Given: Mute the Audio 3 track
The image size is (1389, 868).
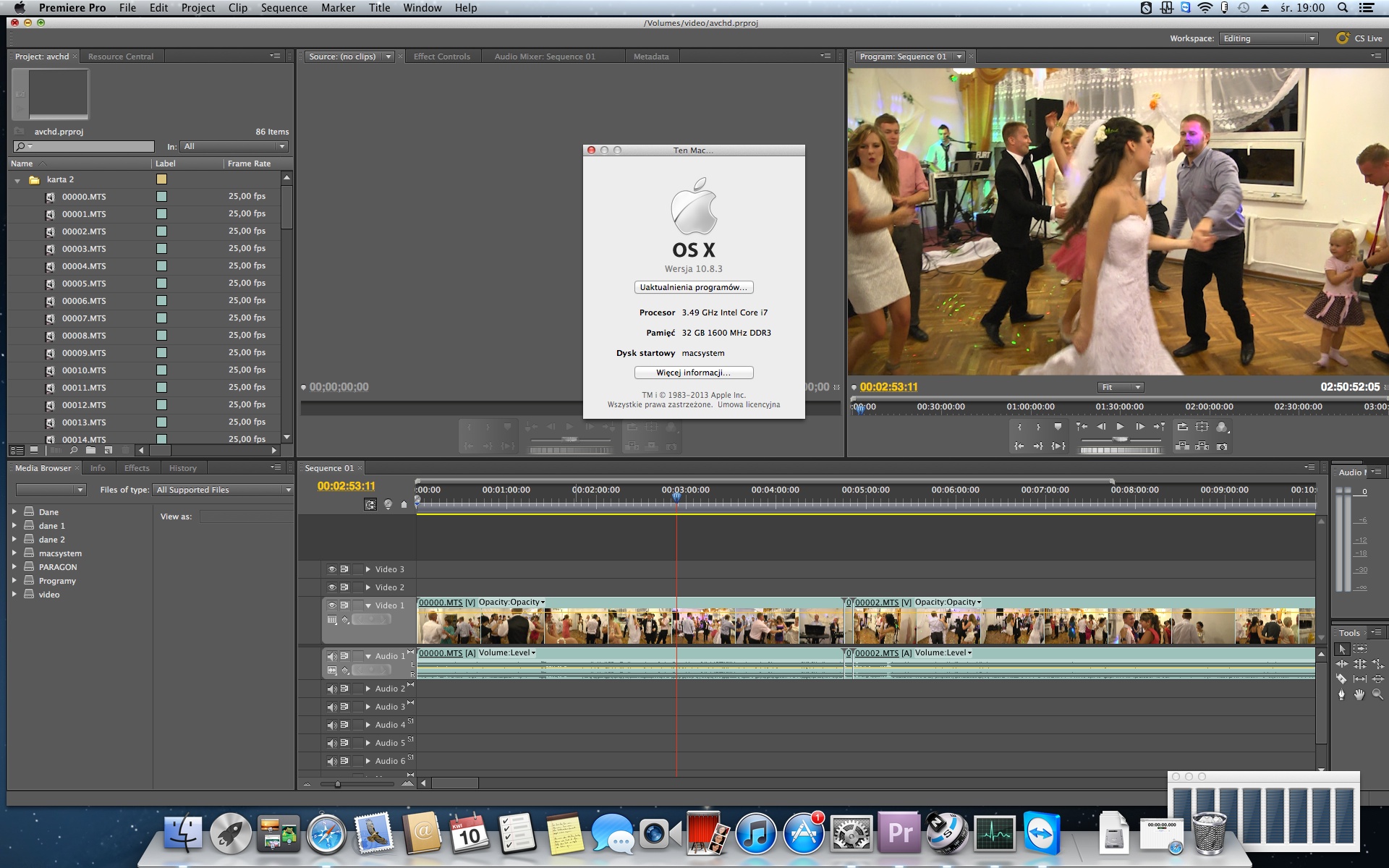Looking at the screenshot, I should [x=331, y=707].
